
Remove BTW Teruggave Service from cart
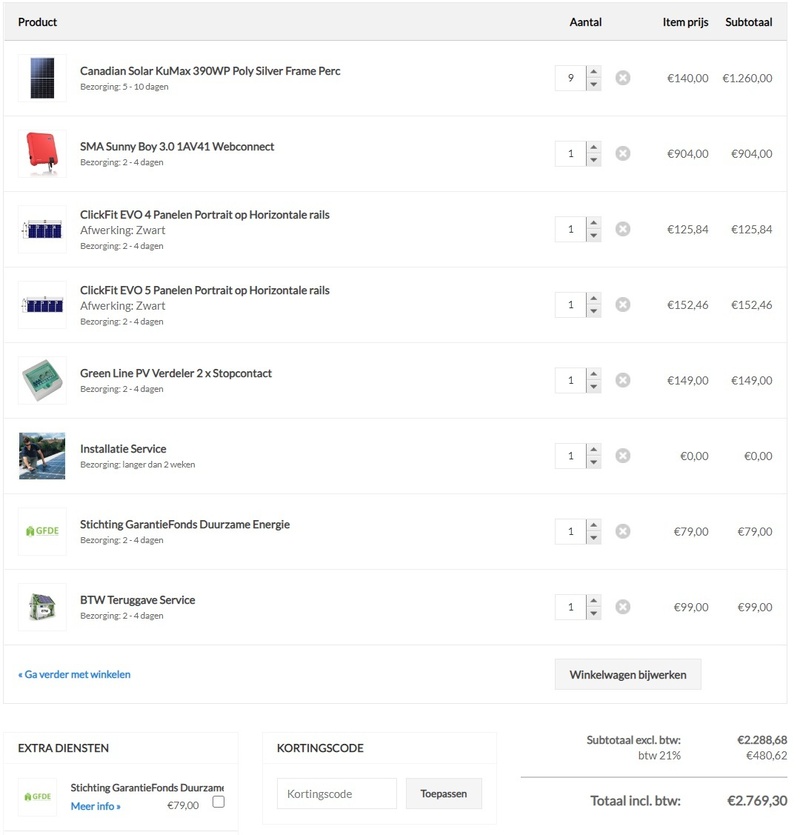pyautogui.click(x=623, y=607)
